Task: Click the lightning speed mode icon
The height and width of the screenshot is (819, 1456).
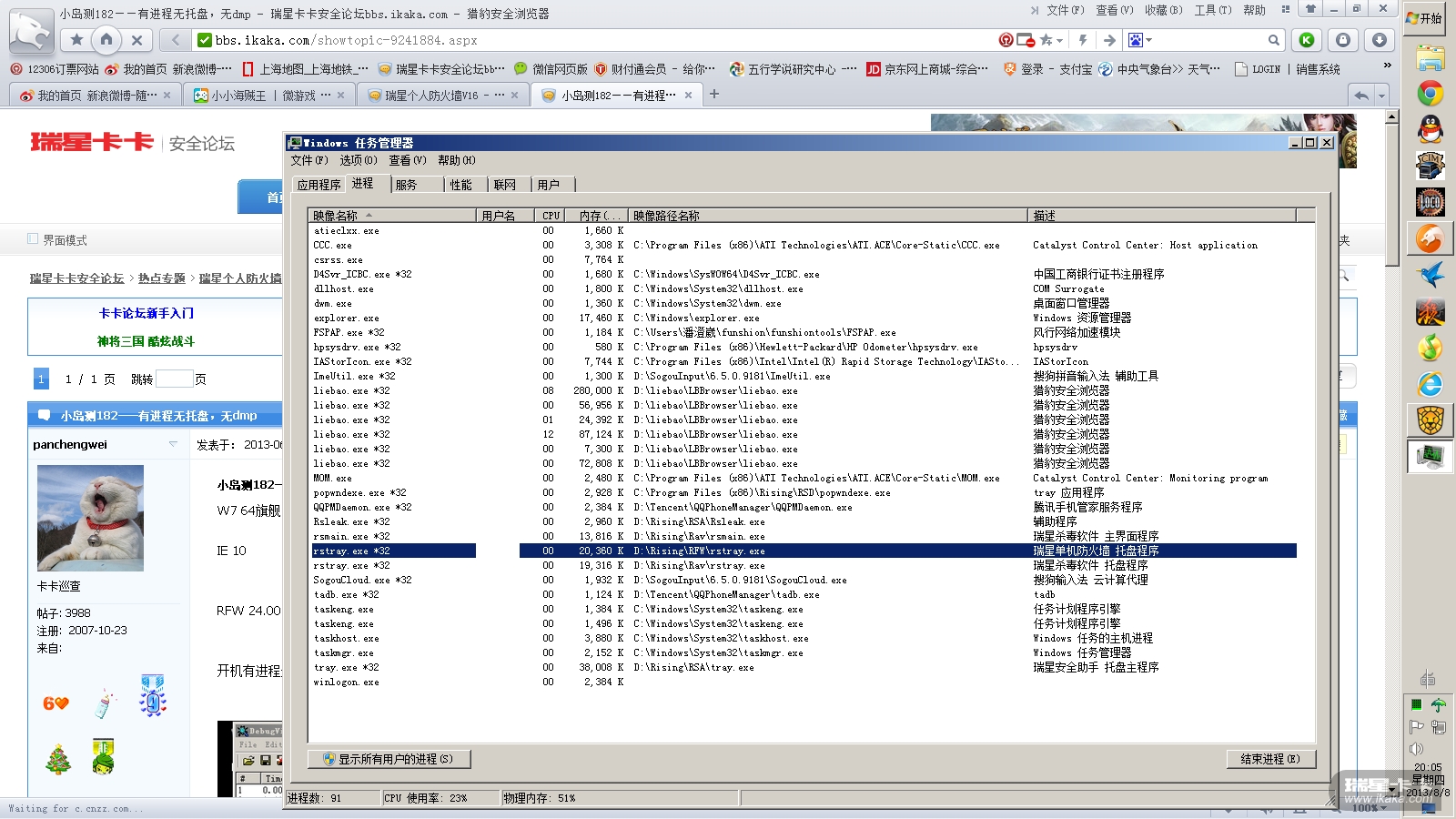Action: coord(1083,40)
